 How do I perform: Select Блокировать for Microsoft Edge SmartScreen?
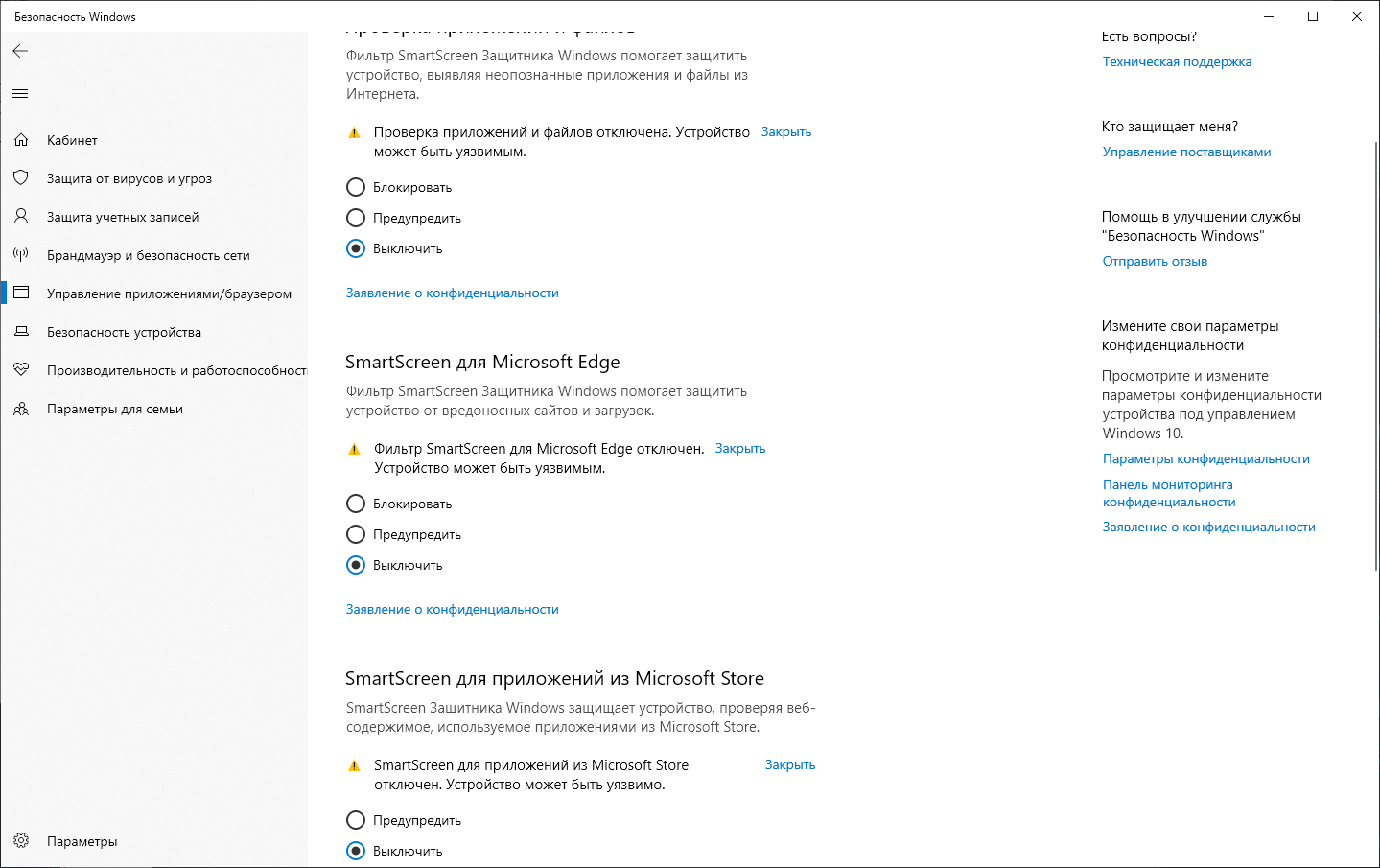click(x=356, y=504)
